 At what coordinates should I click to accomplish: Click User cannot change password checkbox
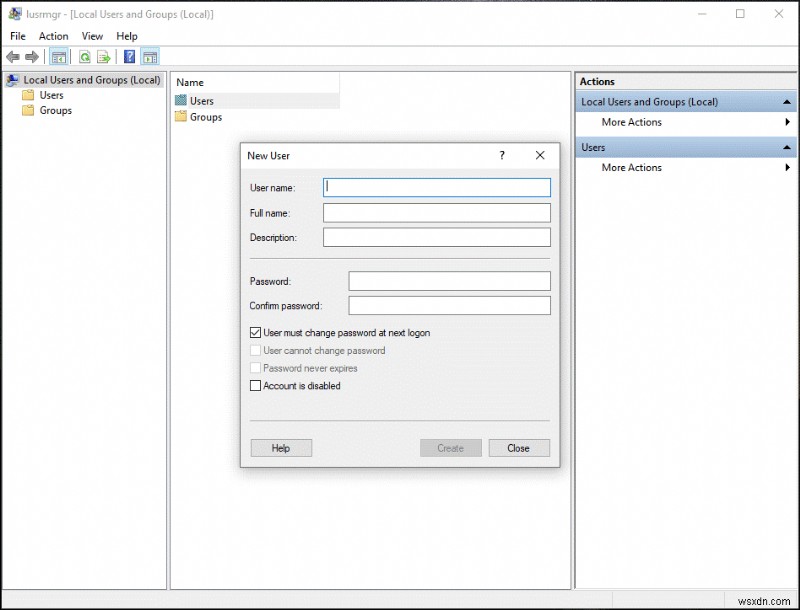tap(256, 350)
